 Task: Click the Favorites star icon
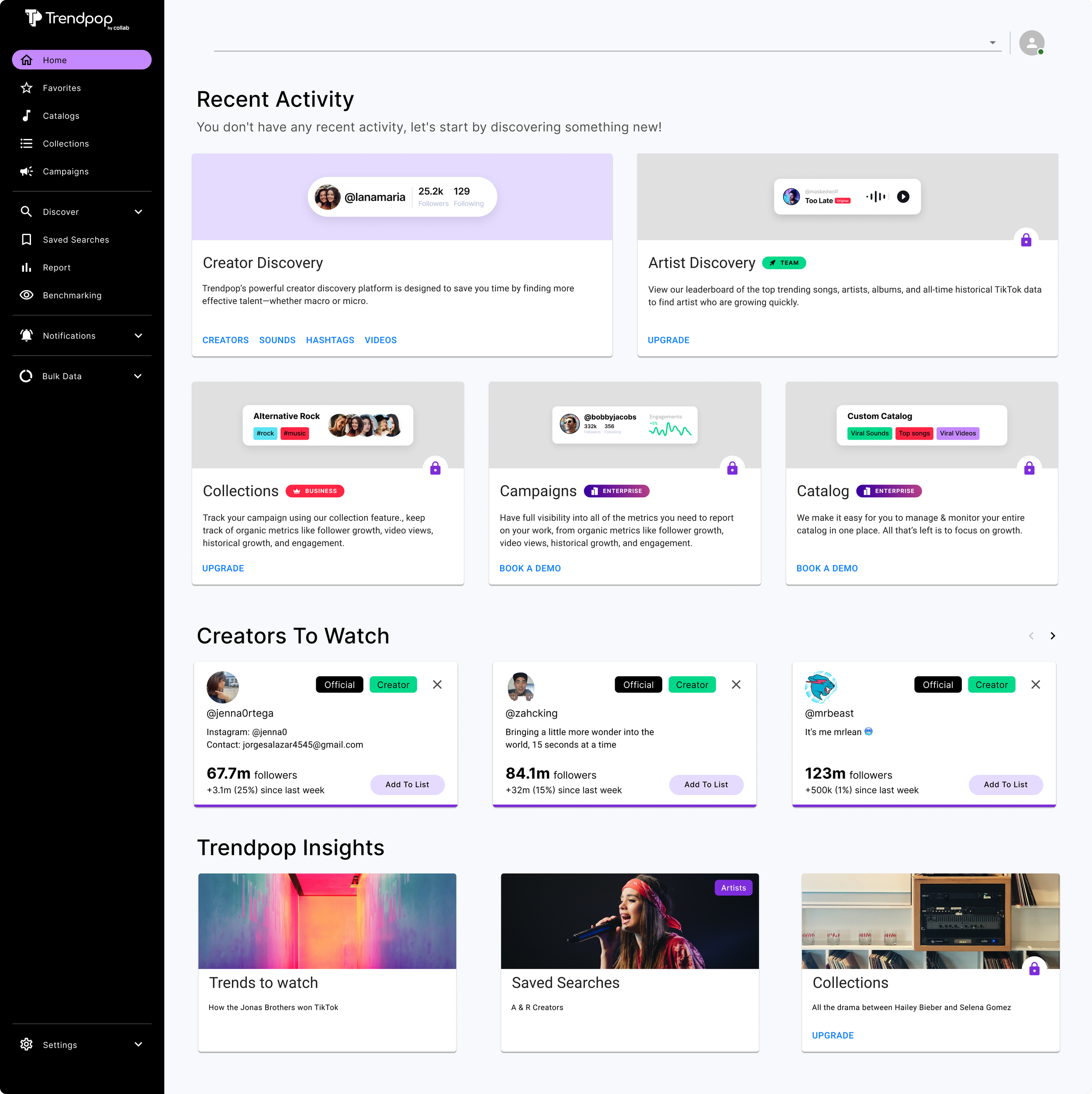(x=27, y=88)
